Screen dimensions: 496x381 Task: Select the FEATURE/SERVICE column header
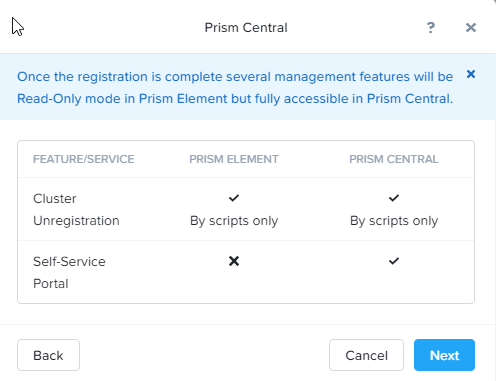[84, 159]
